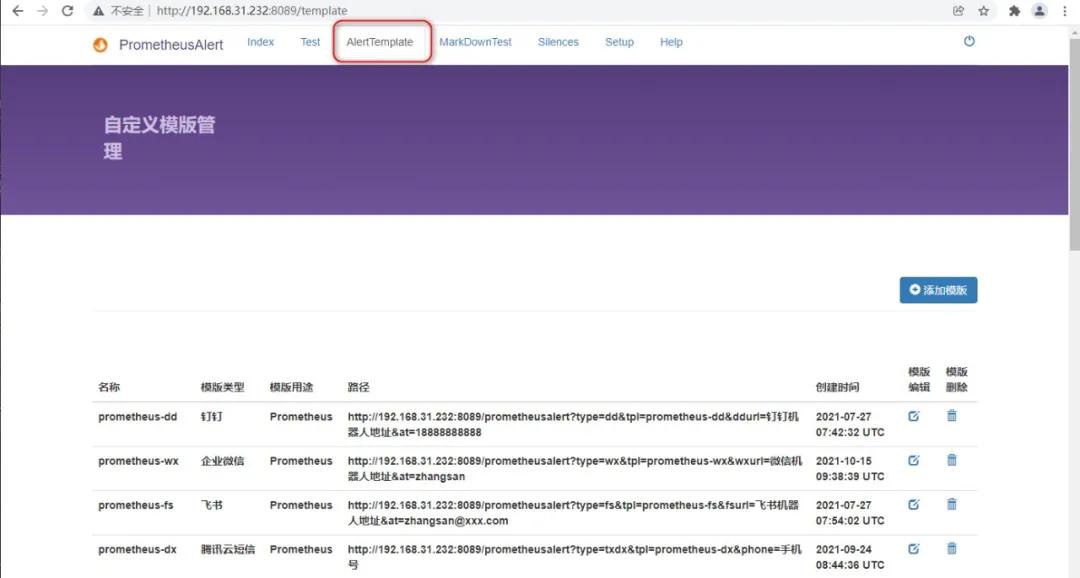Open the Help nav item
Screen dimensions: 1080x578
671,42
